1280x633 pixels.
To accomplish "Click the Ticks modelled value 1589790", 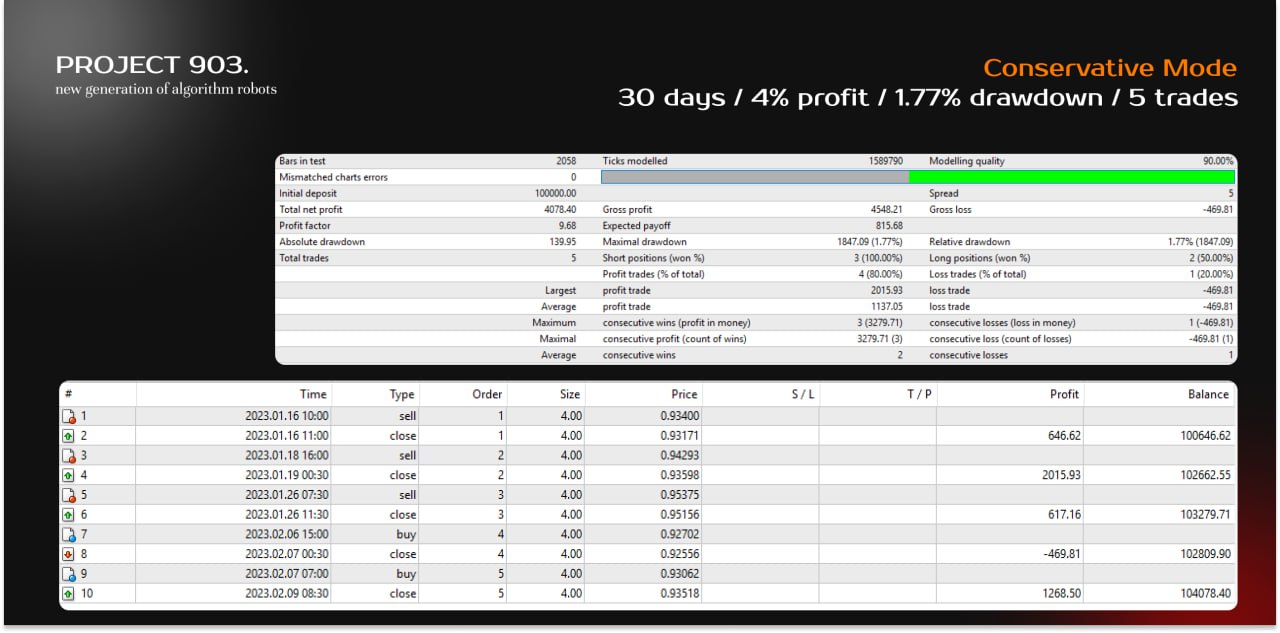I will pos(886,161).
